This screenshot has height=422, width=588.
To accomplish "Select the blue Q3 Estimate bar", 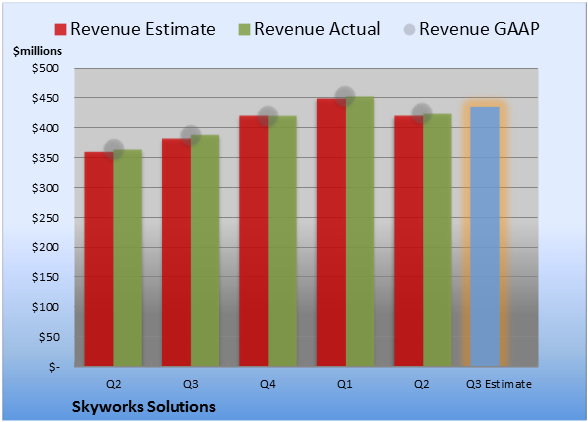I will (485, 236).
